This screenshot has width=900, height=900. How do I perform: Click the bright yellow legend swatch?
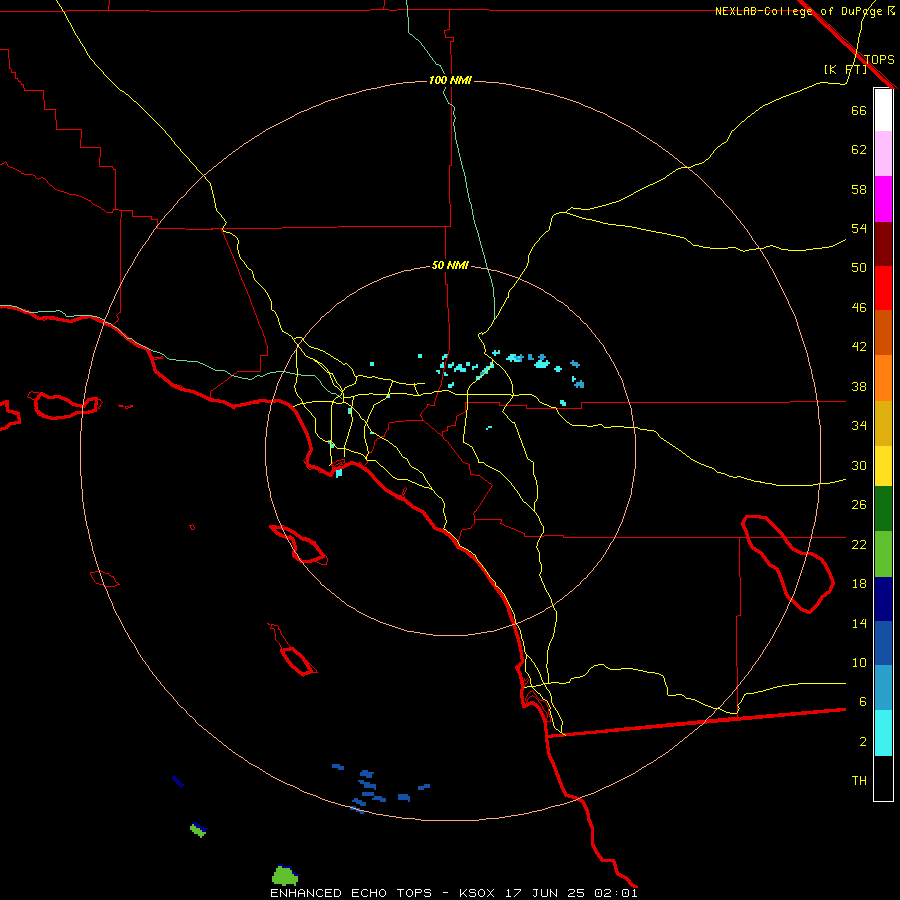click(883, 466)
